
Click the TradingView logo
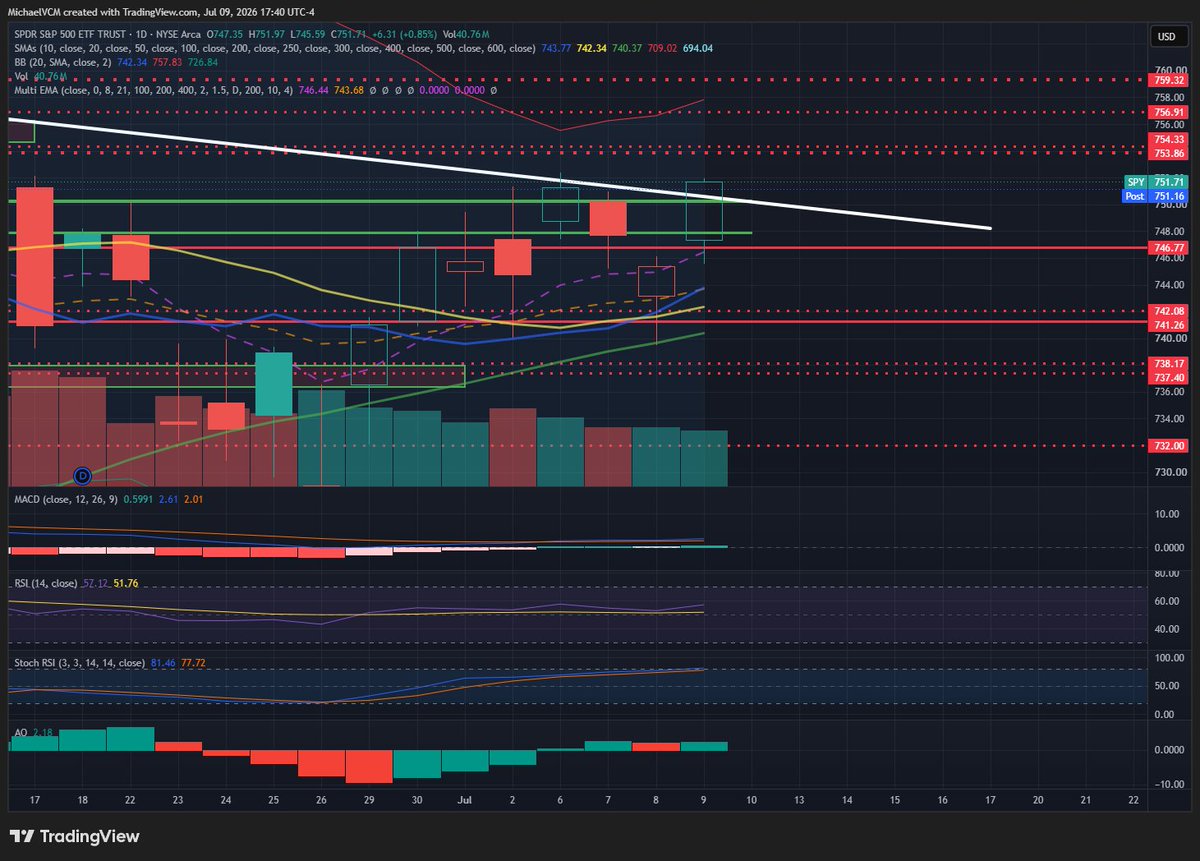pos(75,836)
